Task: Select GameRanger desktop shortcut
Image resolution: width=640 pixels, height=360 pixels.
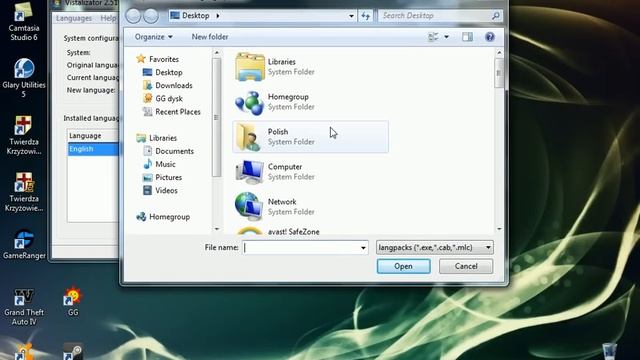Action: click(x=24, y=244)
